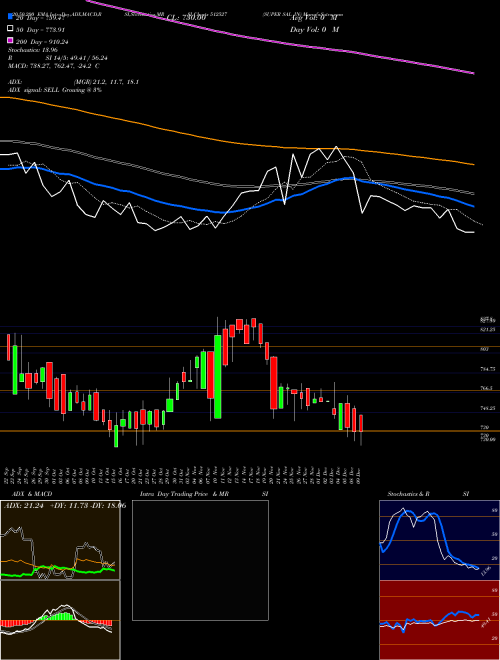This screenshot has width=500, height=660.
Task: Click the 748.25 price axis label
Action: point(487,408)
